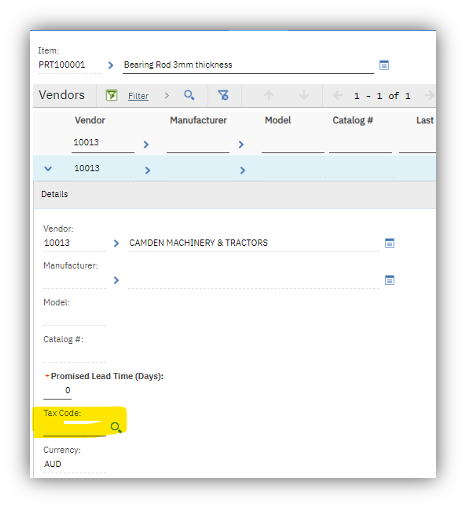Open long description icon for CAMDEN MACHINERY vendor
Viewport: 466px width, 508px height.
(390, 243)
